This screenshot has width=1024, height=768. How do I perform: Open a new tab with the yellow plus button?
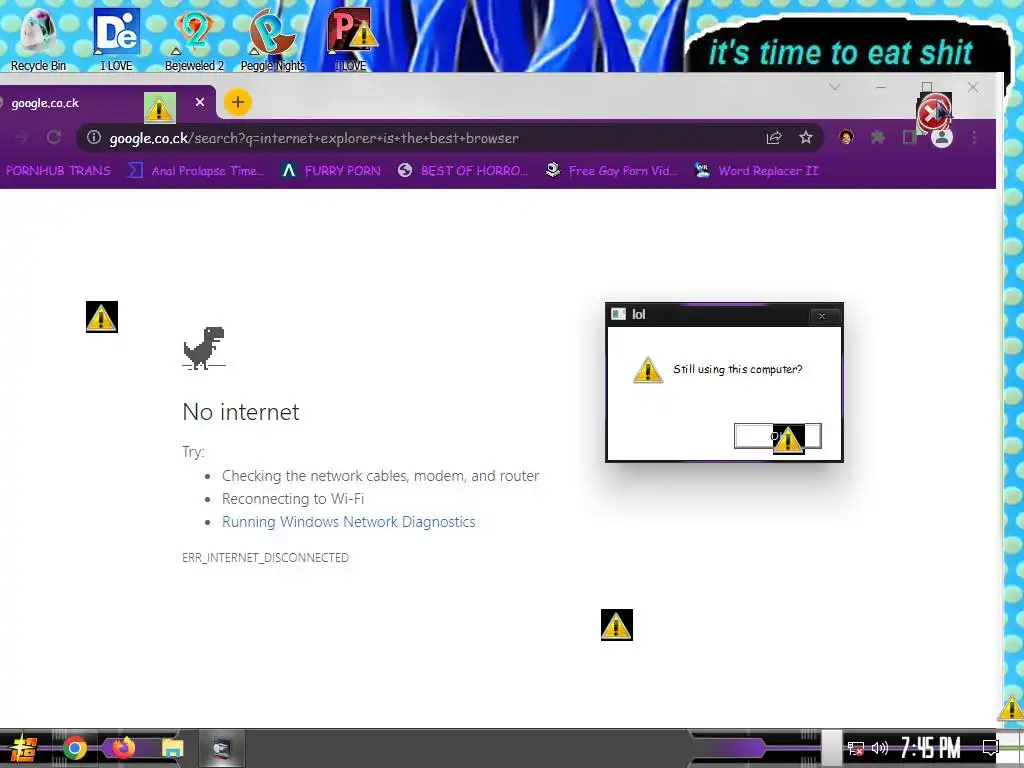238,103
